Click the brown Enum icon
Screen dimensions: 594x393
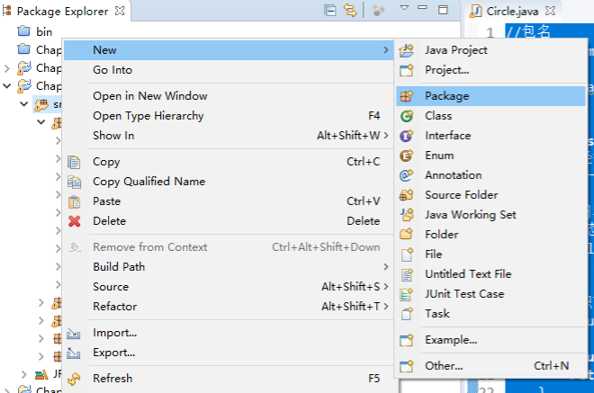(407, 155)
